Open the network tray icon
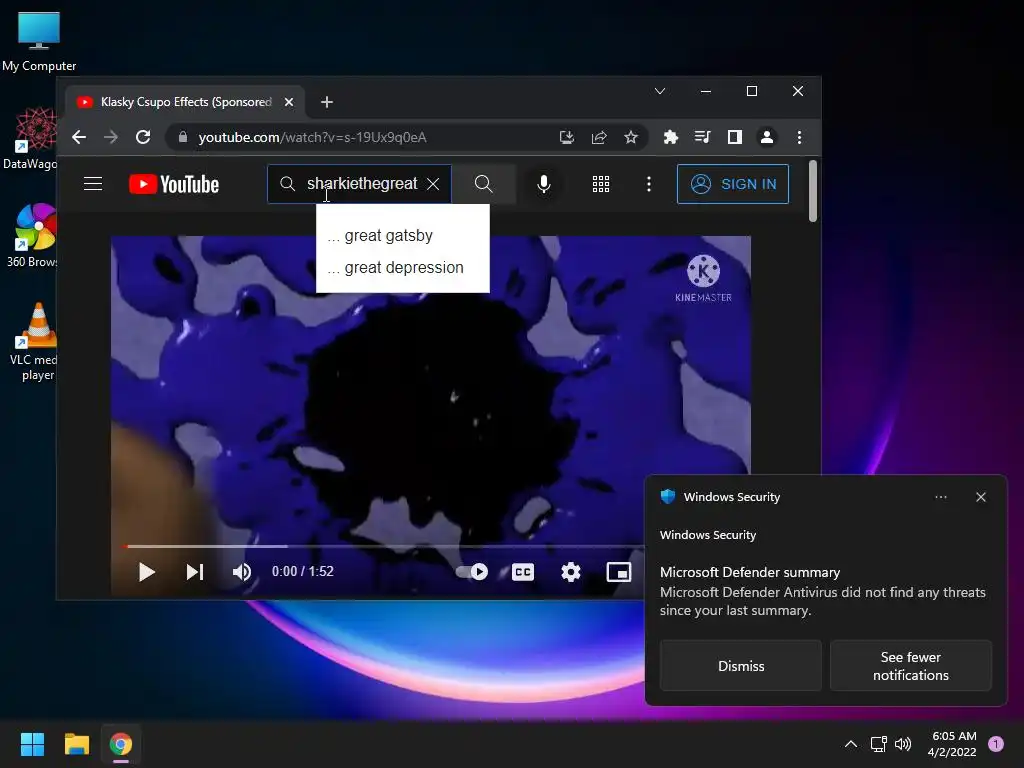Viewport: 1024px width, 768px height. point(878,744)
